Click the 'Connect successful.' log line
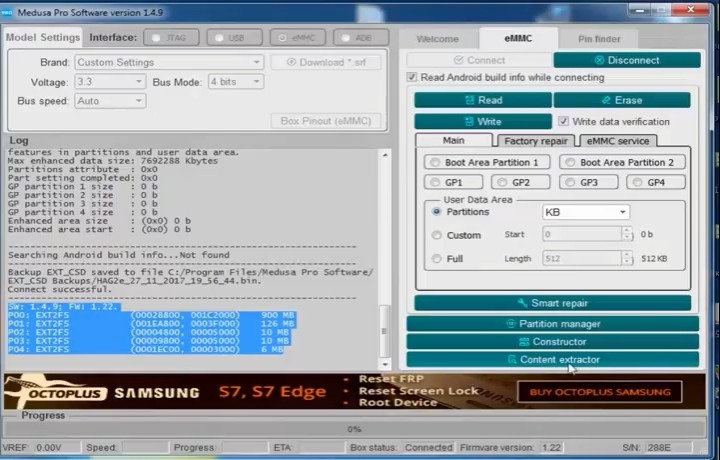Image resolution: width=720 pixels, height=460 pixels. point(60,289)
